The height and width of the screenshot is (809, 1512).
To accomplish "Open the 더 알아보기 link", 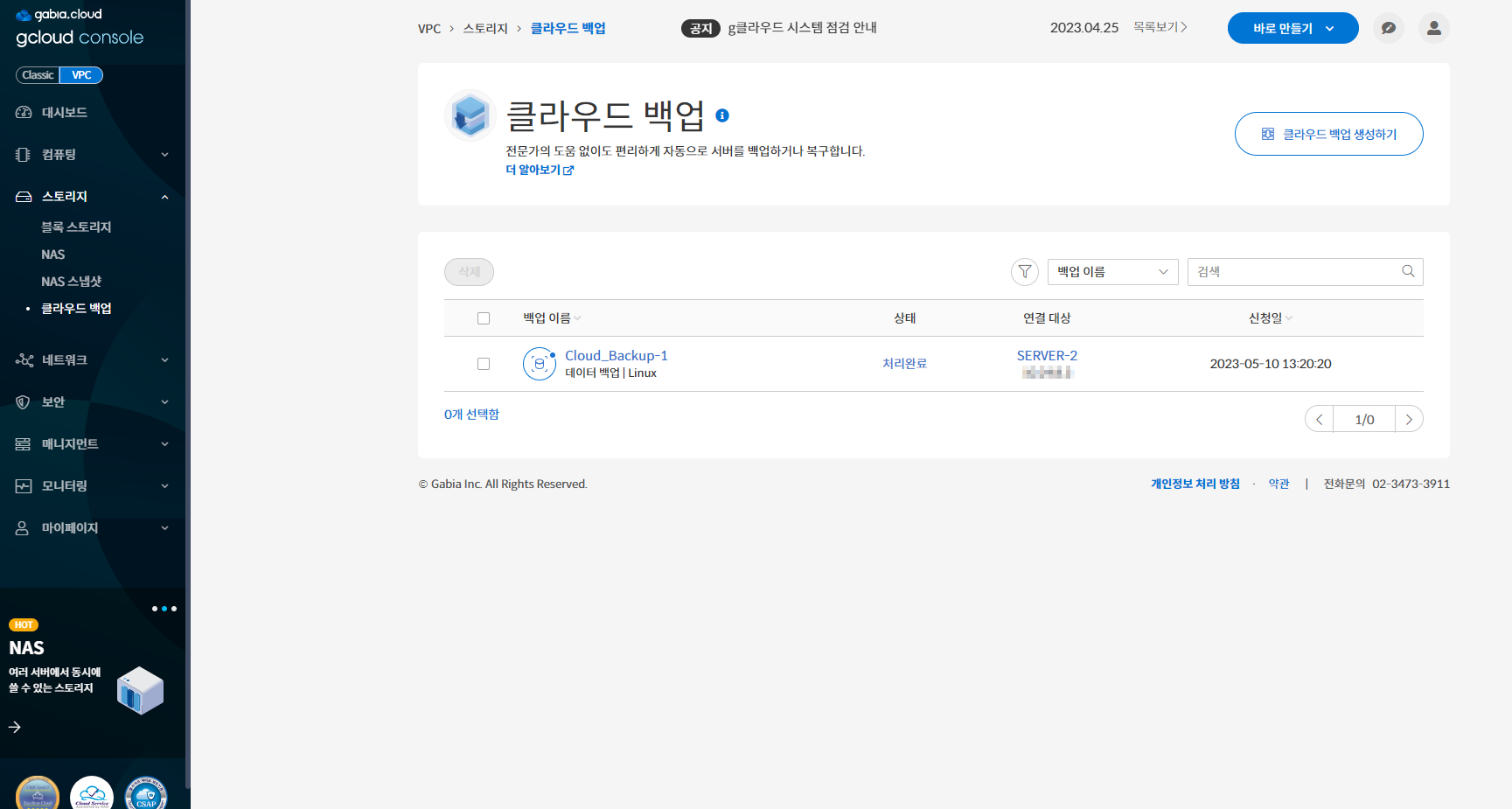I will (540, 171).
